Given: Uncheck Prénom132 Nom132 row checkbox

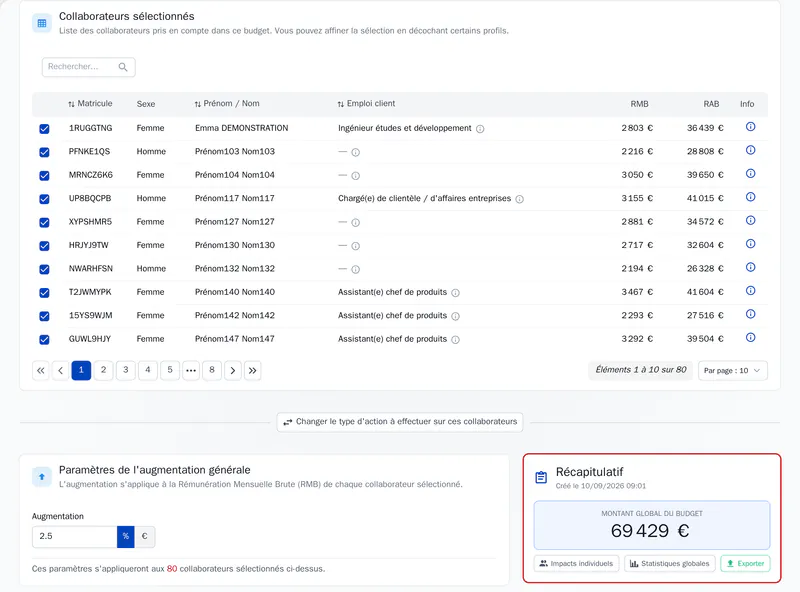Looking at the screenshot, I should 44,269.
